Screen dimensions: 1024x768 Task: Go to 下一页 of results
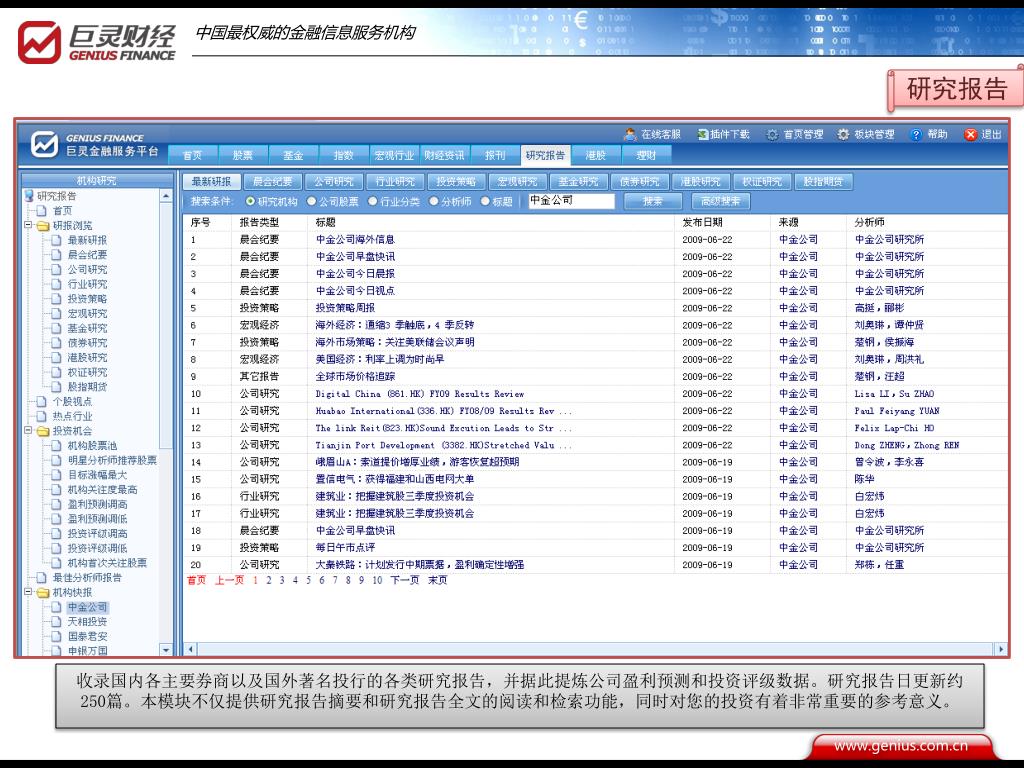405,580
